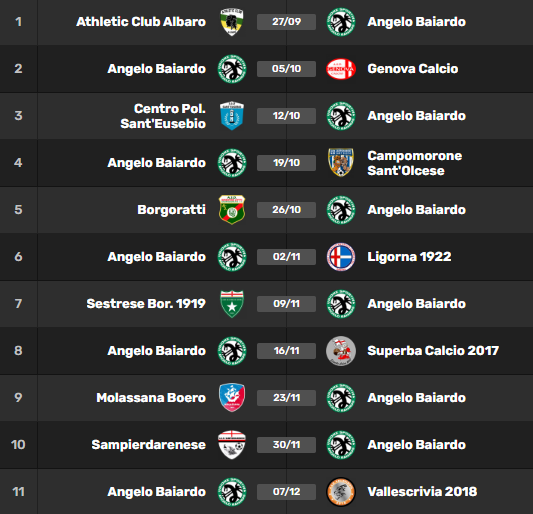Viewport: 533px width, 514px height.
Task: Select the Molassana Boero crest
Action: [x=232, y=398]
